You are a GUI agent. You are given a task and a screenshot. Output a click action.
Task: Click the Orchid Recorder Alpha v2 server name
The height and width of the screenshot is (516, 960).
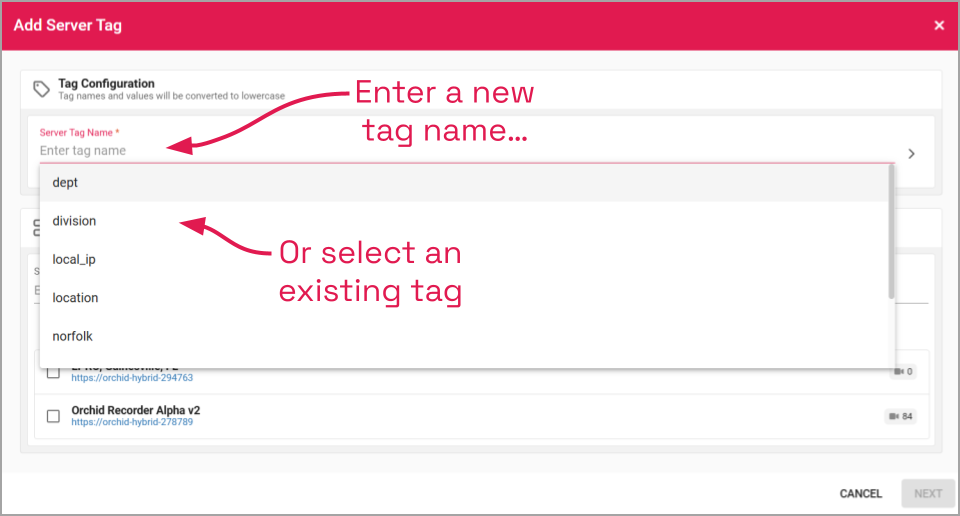135,410
